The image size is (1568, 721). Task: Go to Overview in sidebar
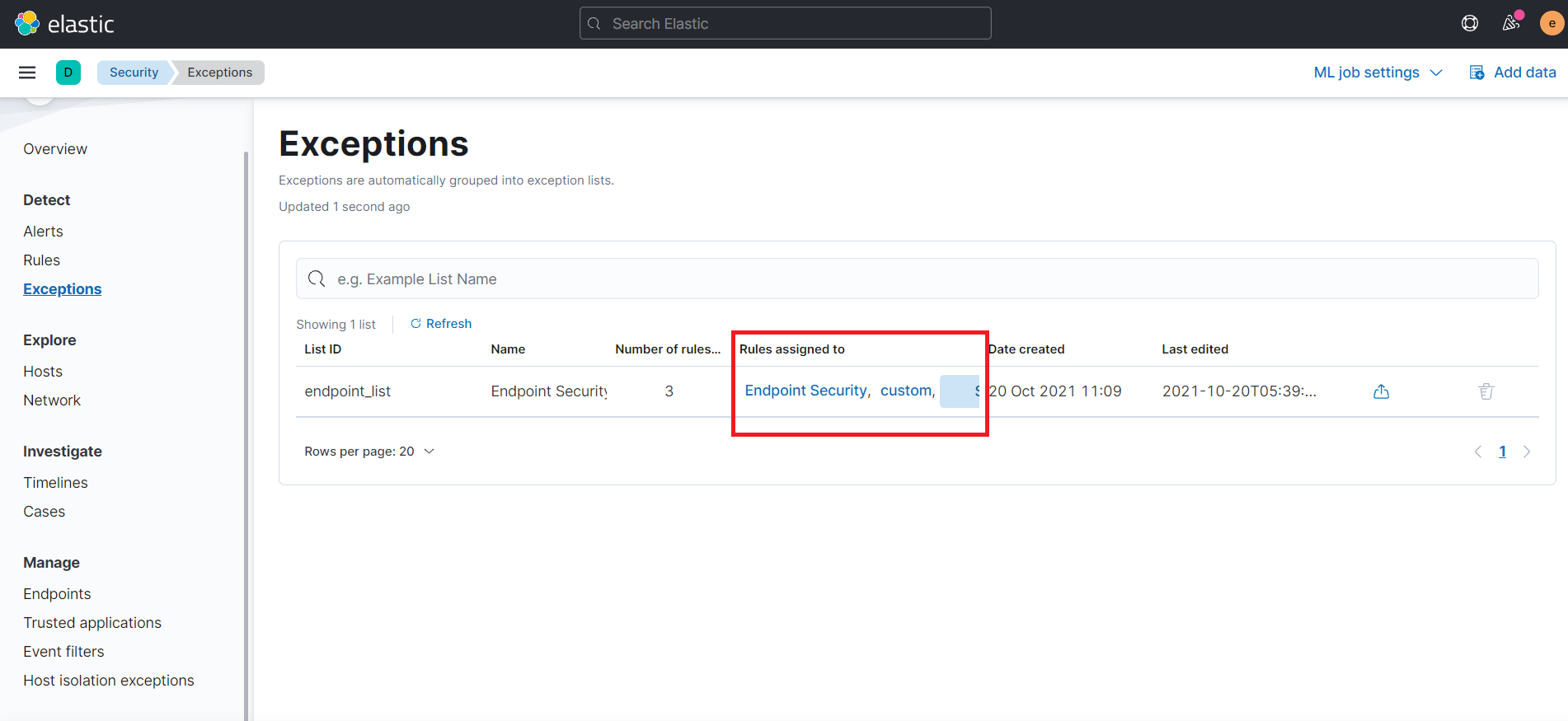pyautogui.click(x=55, y=149)
